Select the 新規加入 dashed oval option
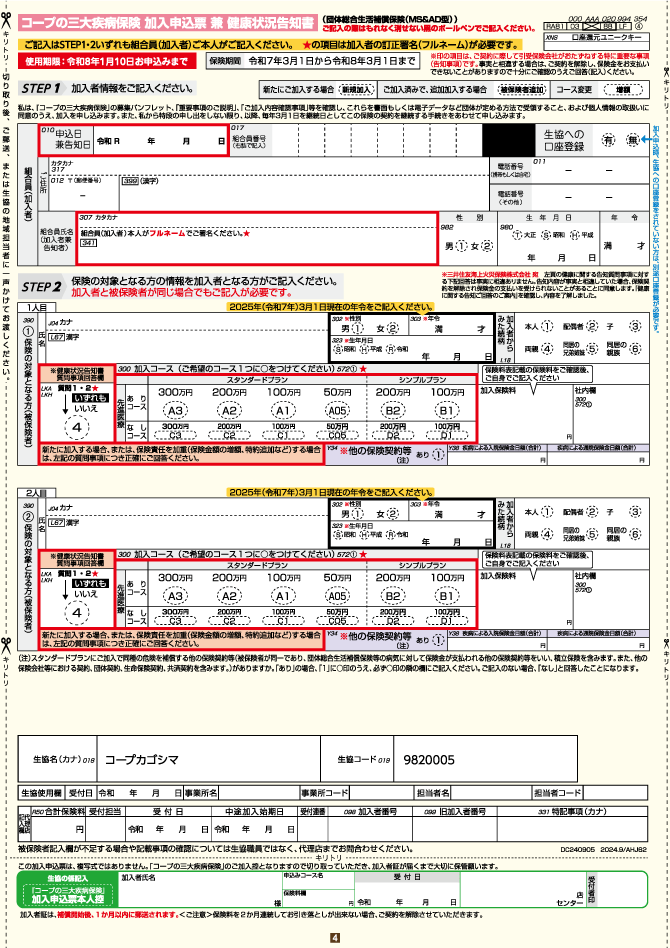Screen dimensions: 670x948 [356, 89]
